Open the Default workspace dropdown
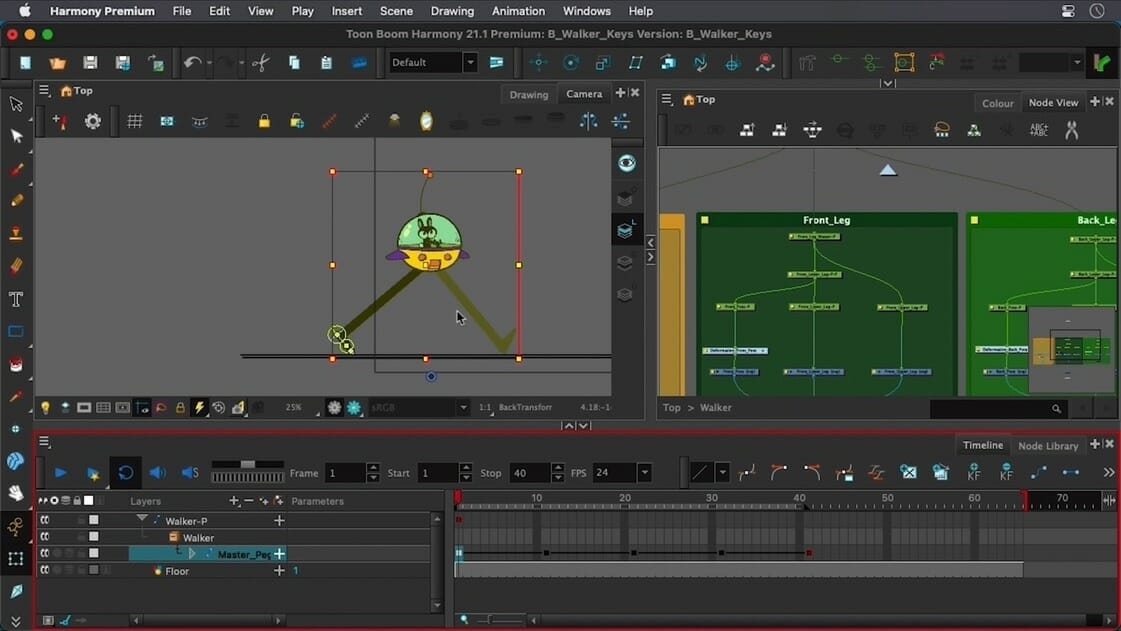Image resolution: width=1121 pixels, height=631 pixels. (469, 63)
